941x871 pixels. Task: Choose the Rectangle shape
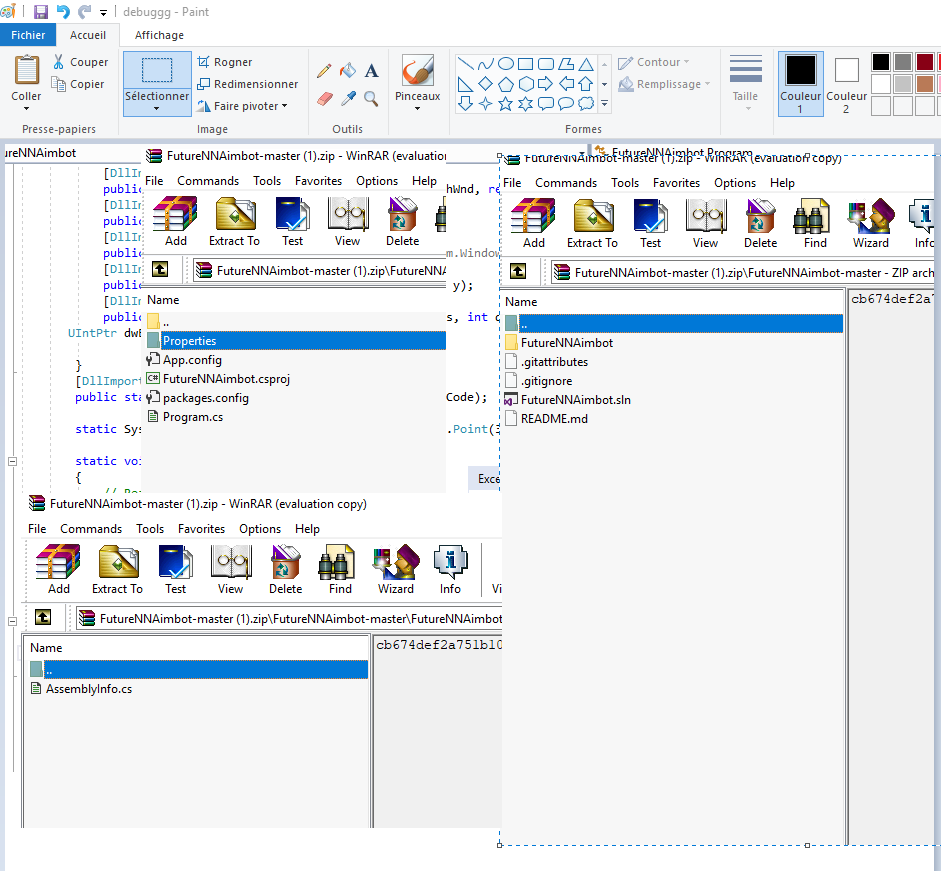click(x=526, y=64)
